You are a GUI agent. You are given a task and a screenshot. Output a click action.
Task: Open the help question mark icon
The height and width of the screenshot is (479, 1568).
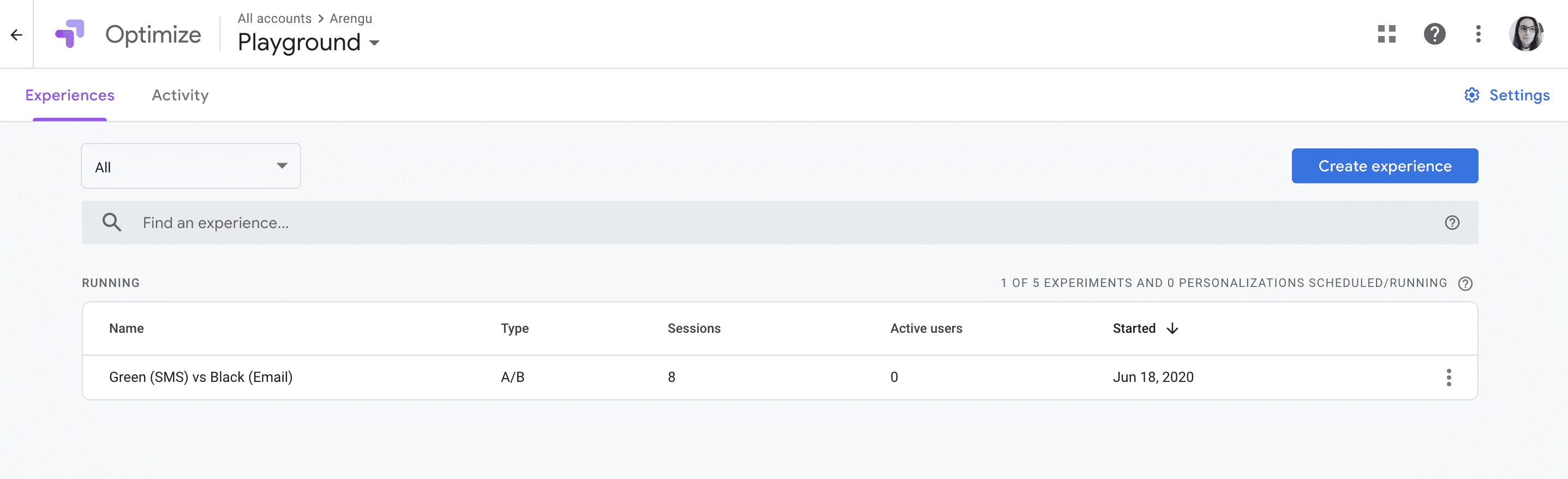pos(1434,34)
